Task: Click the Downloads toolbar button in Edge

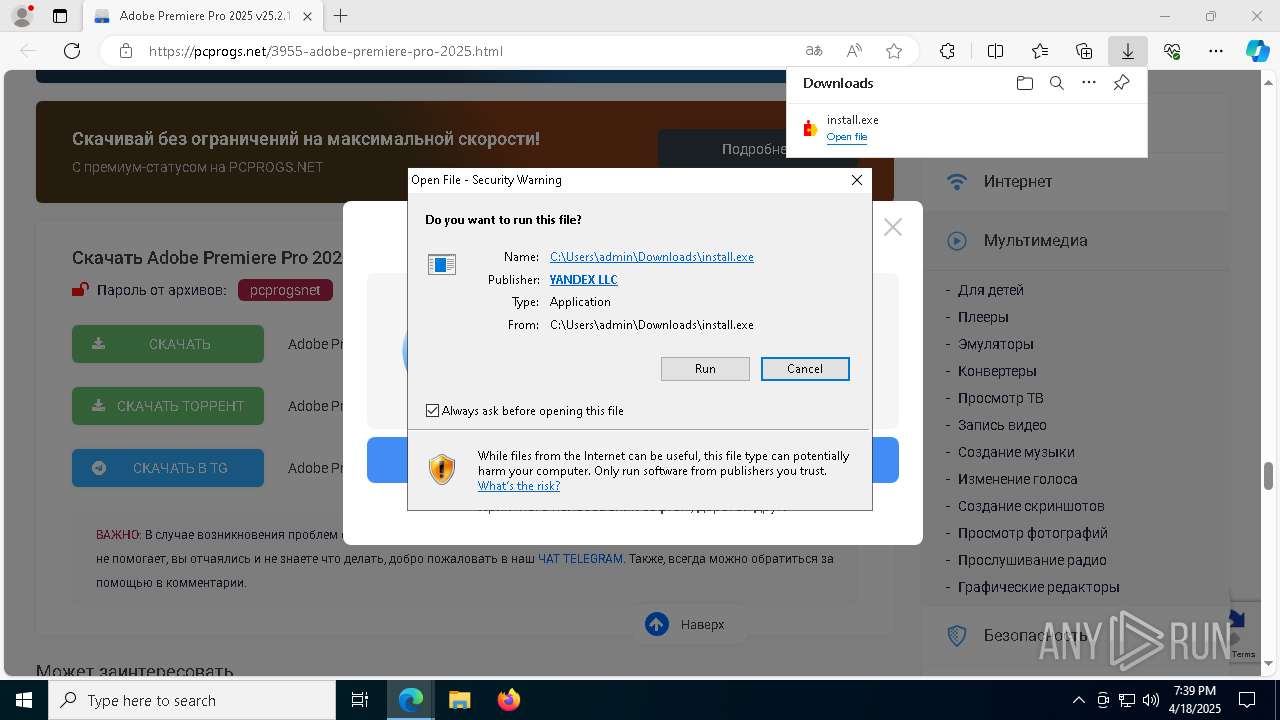Action: tap(1128, 51)
